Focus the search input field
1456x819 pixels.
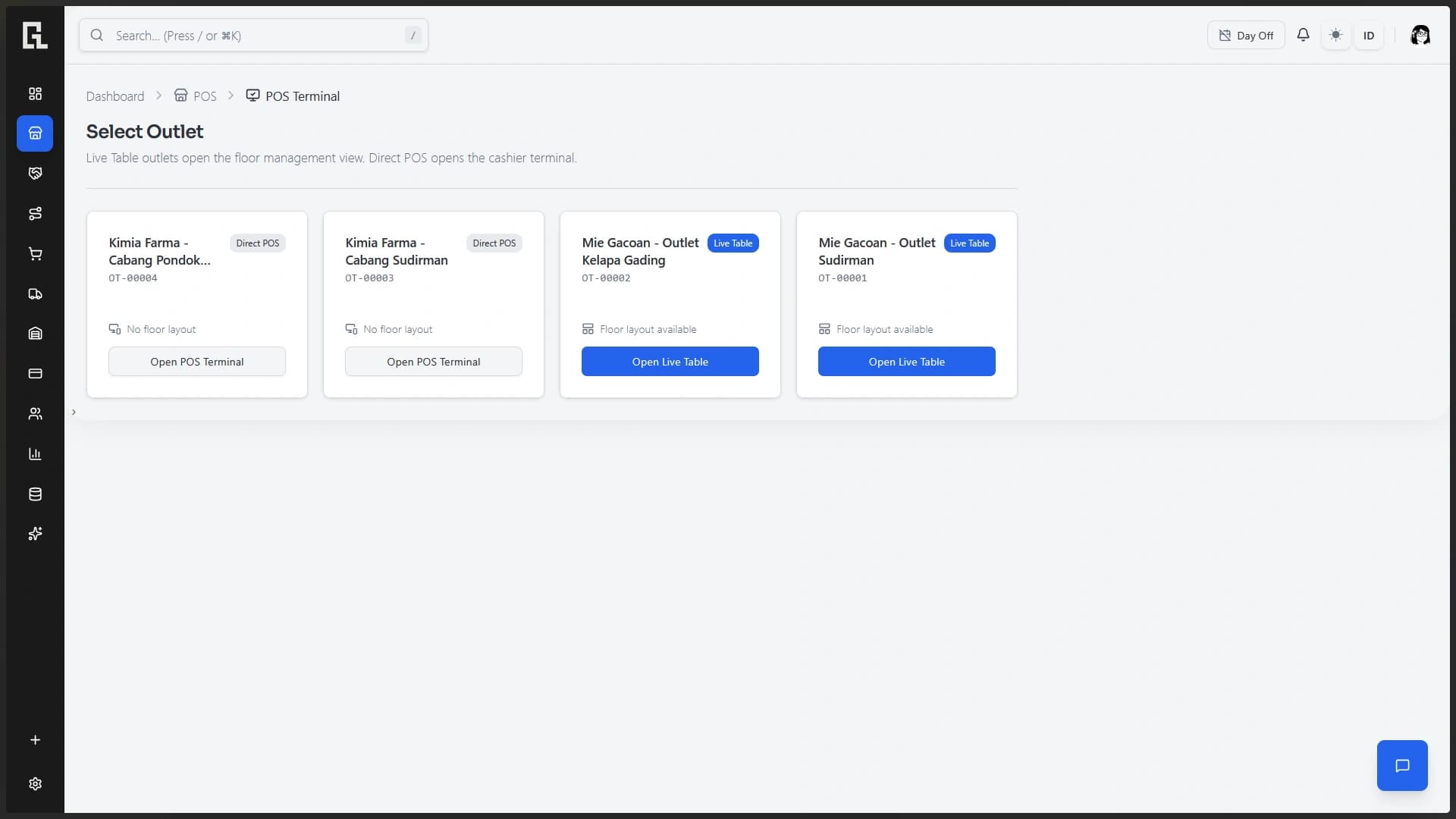254,35
